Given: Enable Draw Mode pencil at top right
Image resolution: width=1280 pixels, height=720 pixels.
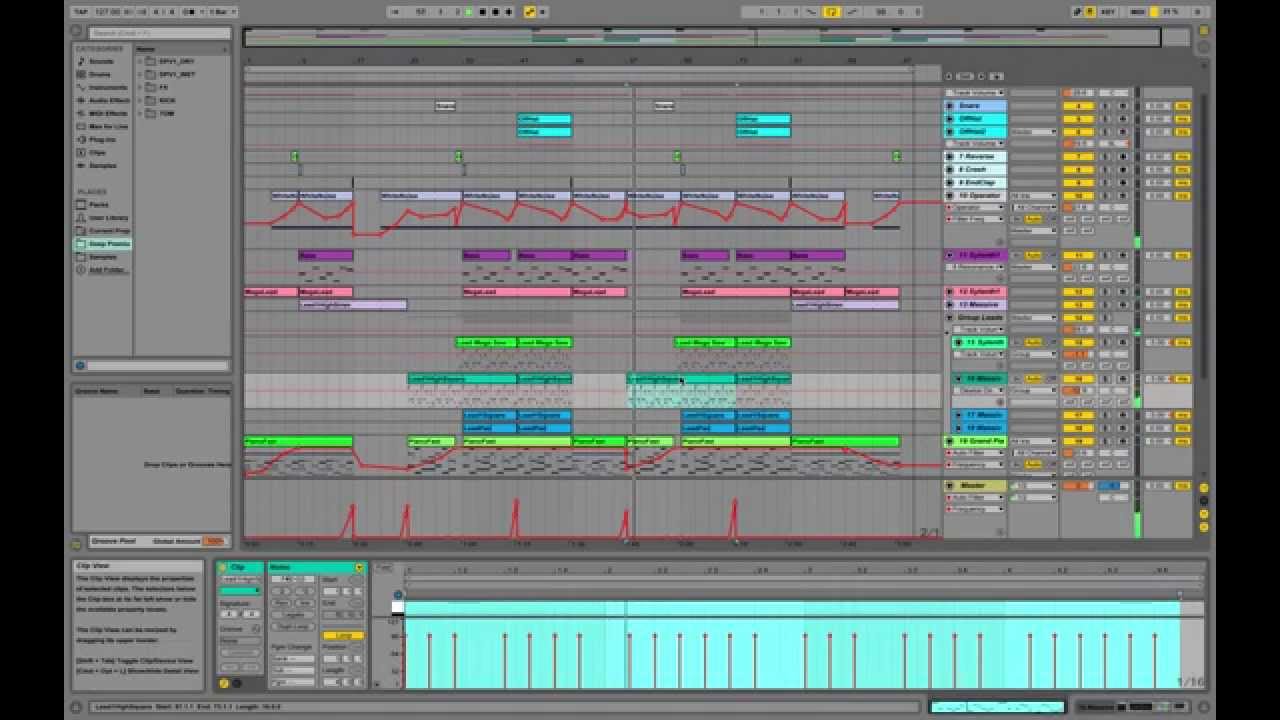Looking at the screenshot, I should 1077,12.
